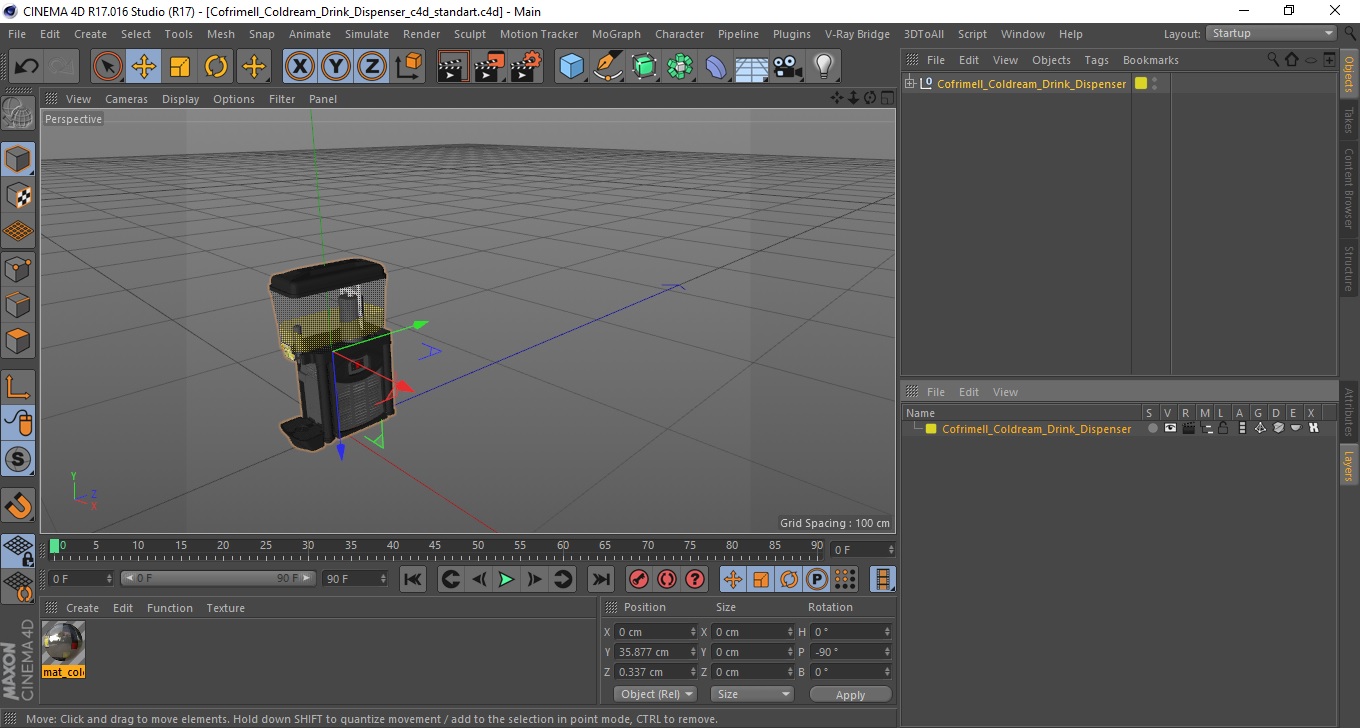Expand Cofrimell_Coldream_Drink_Dispenser object tree node
Screen dimensions: 1360x728
click(910, 83)
